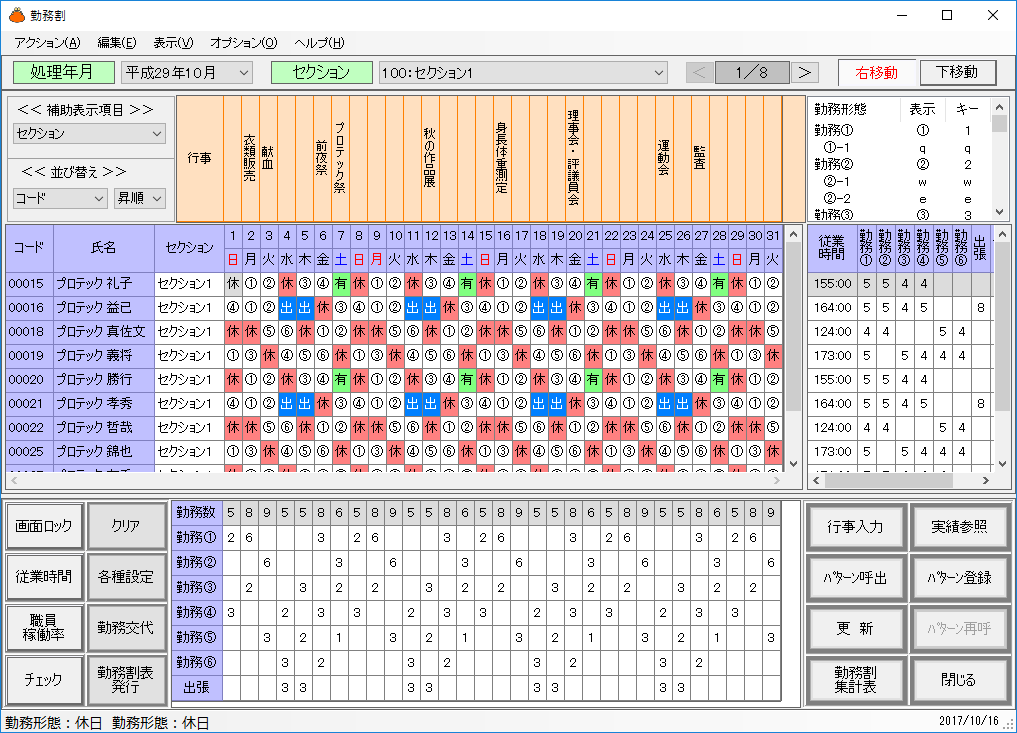Image resolution: width=1017 pixels, height=733 pixels.
Task: Toggle the 下移動 direction button
Action: click(958, 72)
